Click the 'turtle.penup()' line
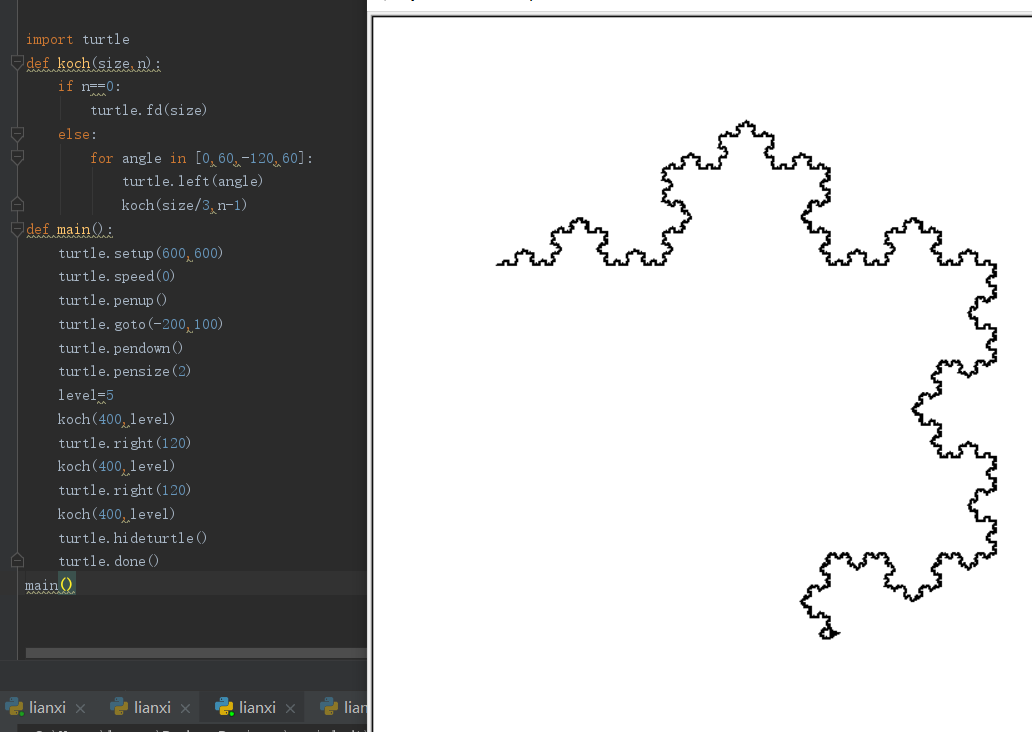 [x=113, y=300]
